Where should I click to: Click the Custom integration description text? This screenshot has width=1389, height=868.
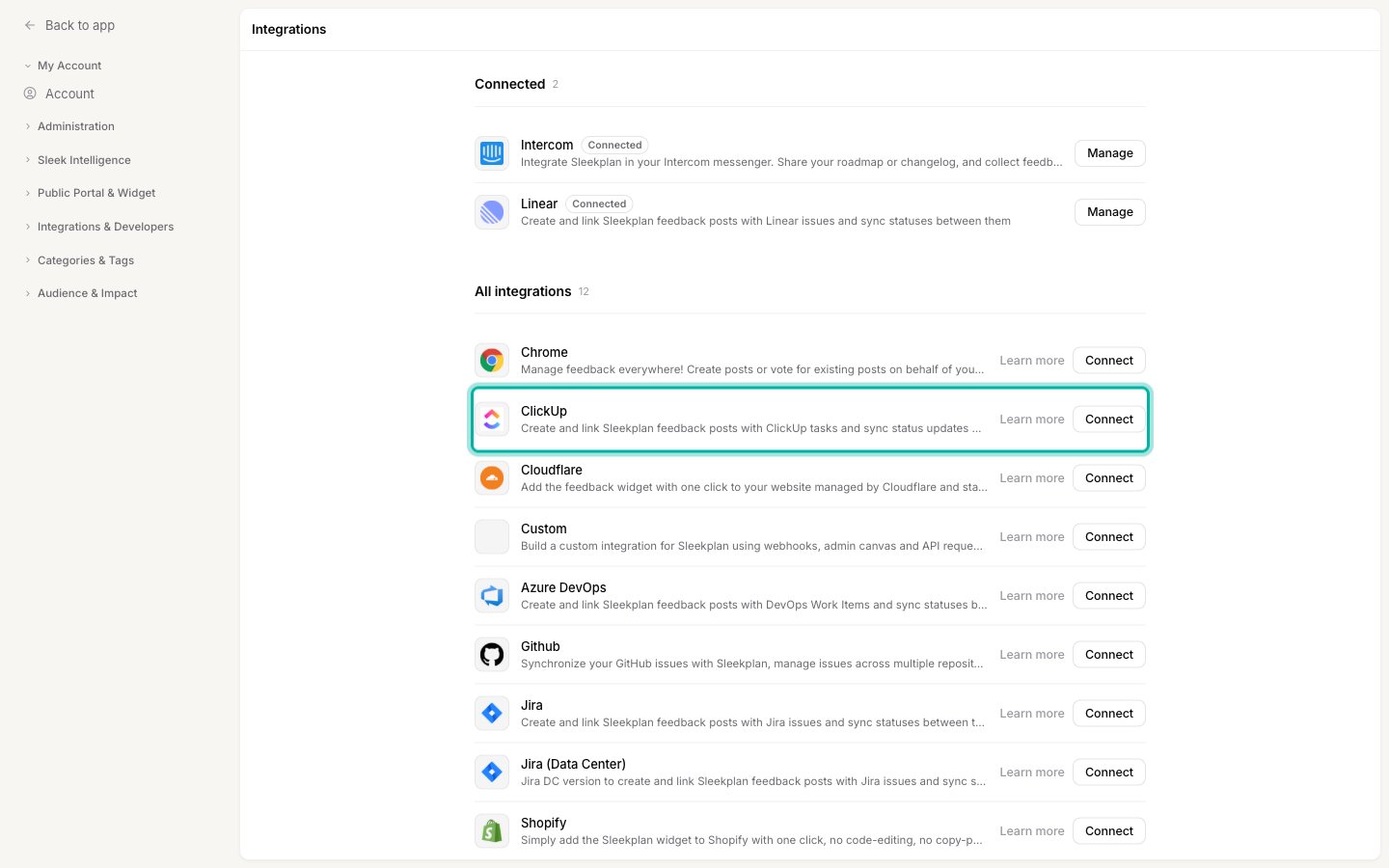pyautogui.click(x=752, y=546)
